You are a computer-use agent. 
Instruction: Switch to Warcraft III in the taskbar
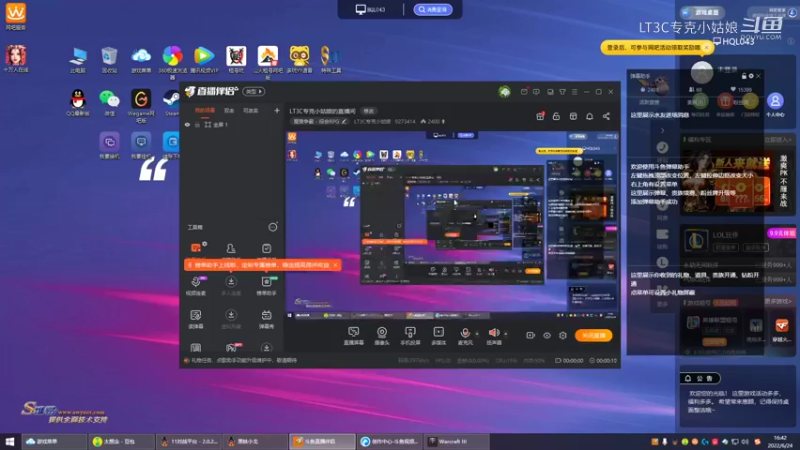[457, 441]
